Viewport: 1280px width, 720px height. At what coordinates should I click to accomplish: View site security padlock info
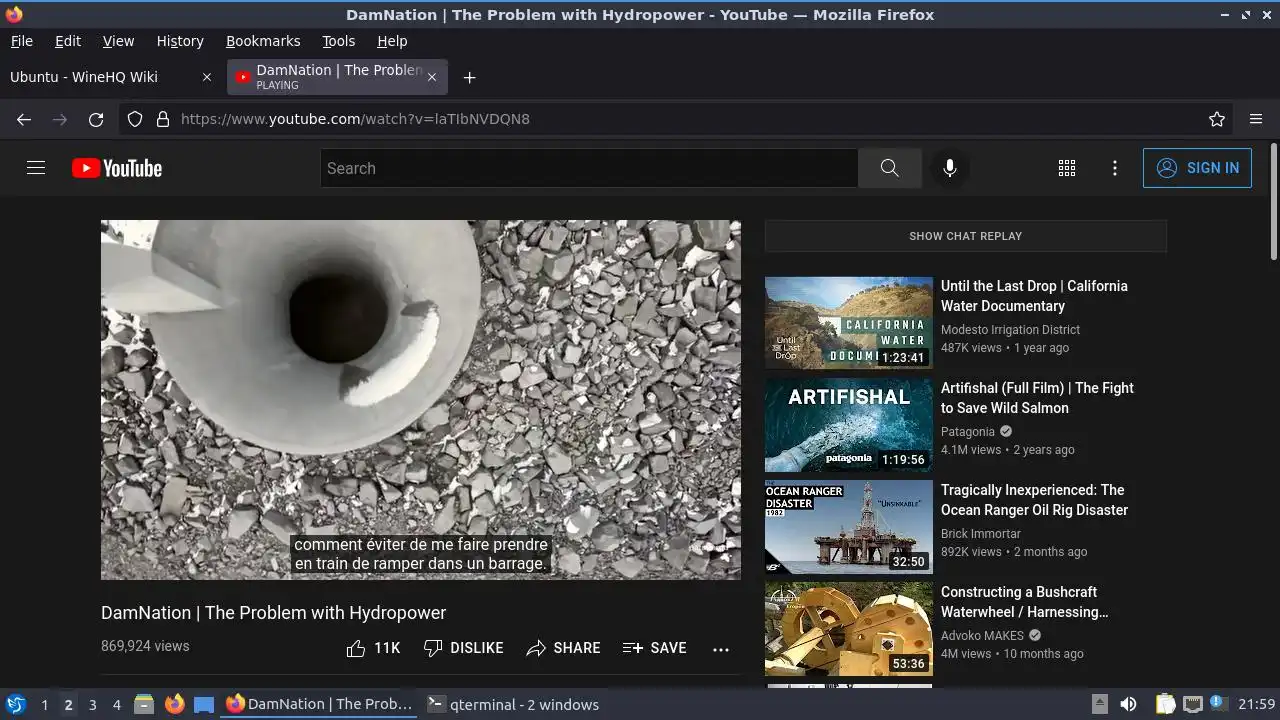pyautogui.click(x=162, y=119)
